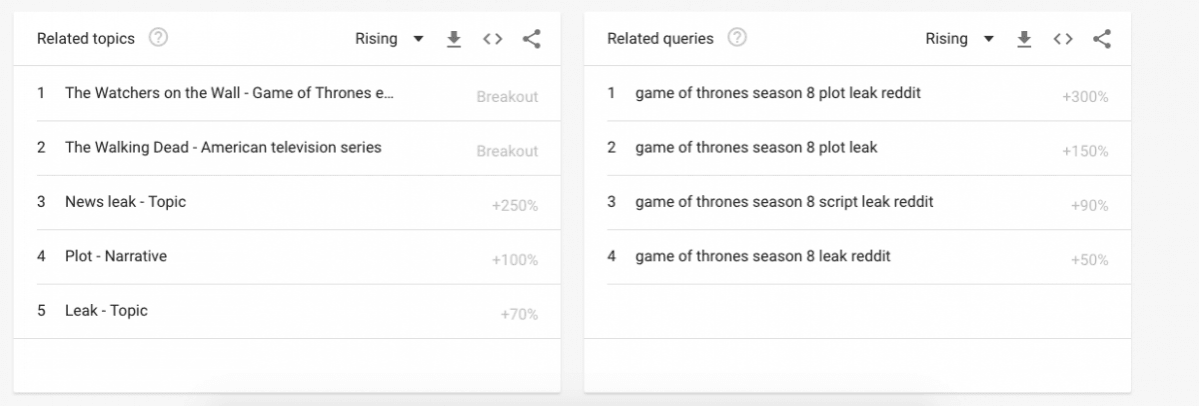Click the Related queries card title
Viewport: 1199px width, 406px height.
click(x=660, y=39)
